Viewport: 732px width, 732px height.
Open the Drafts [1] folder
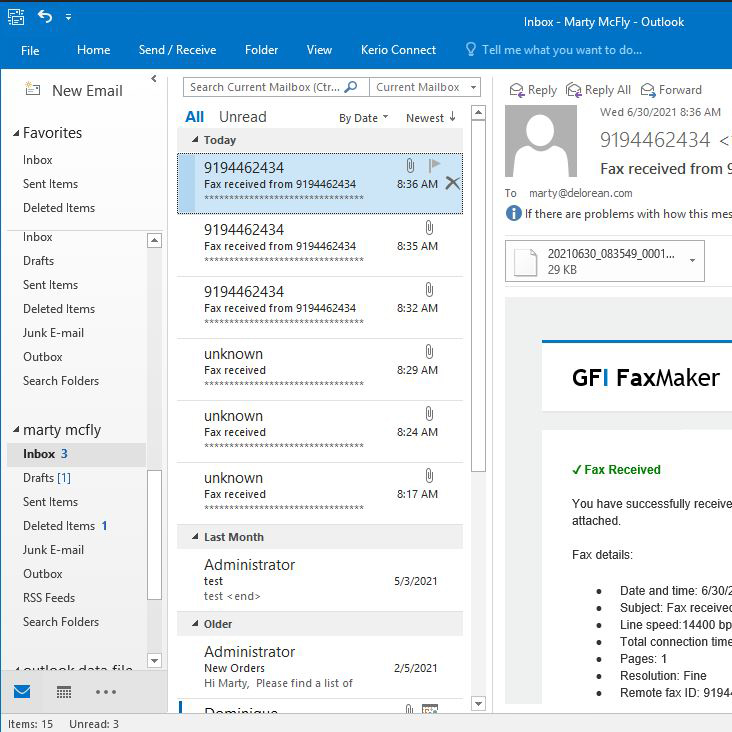47,478
